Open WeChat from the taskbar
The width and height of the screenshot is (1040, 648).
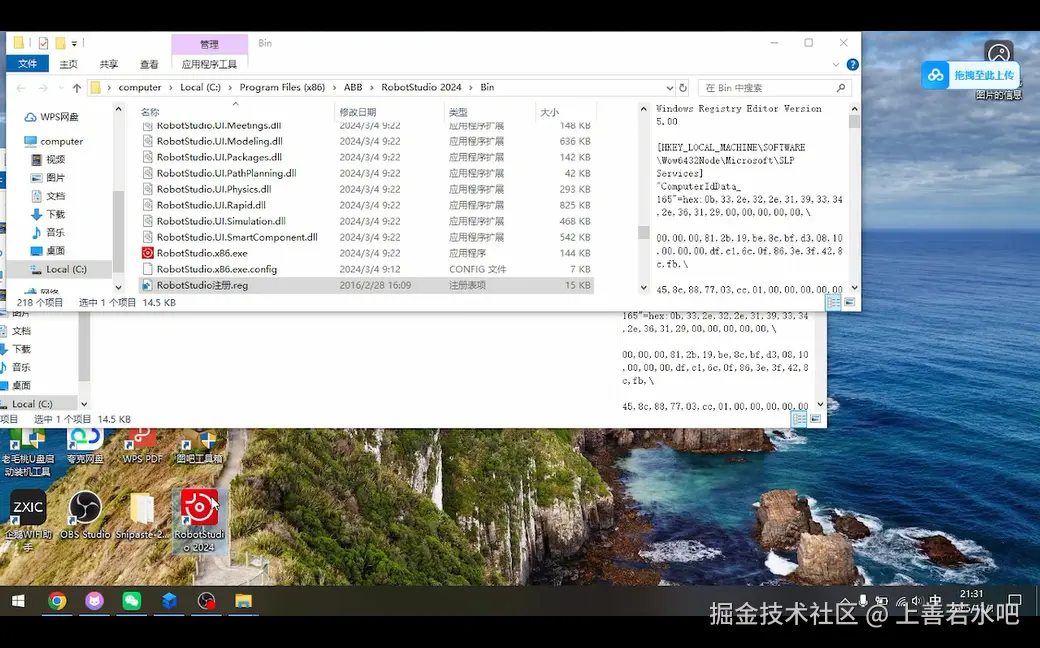(x=131, y=601)
